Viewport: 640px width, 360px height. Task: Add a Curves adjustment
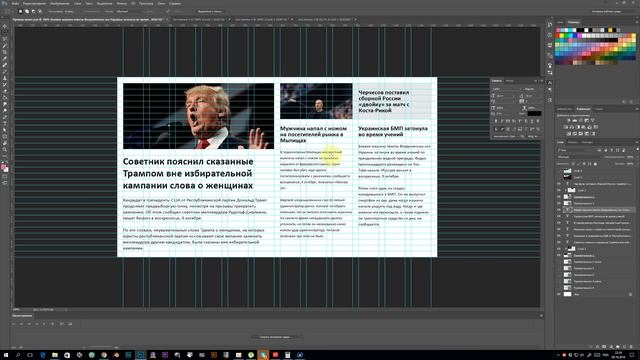580,120
